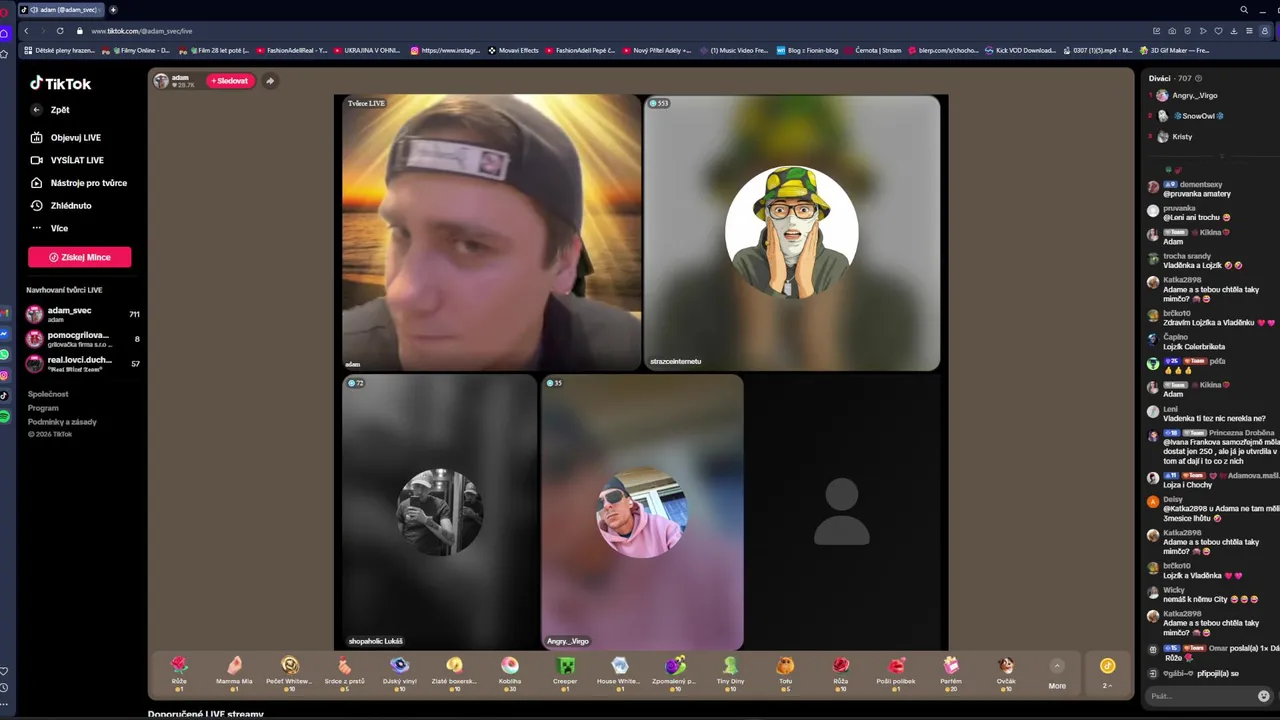Open Podmínky a zásady link
The image size is (1280, 720).
tap(62, 422)
